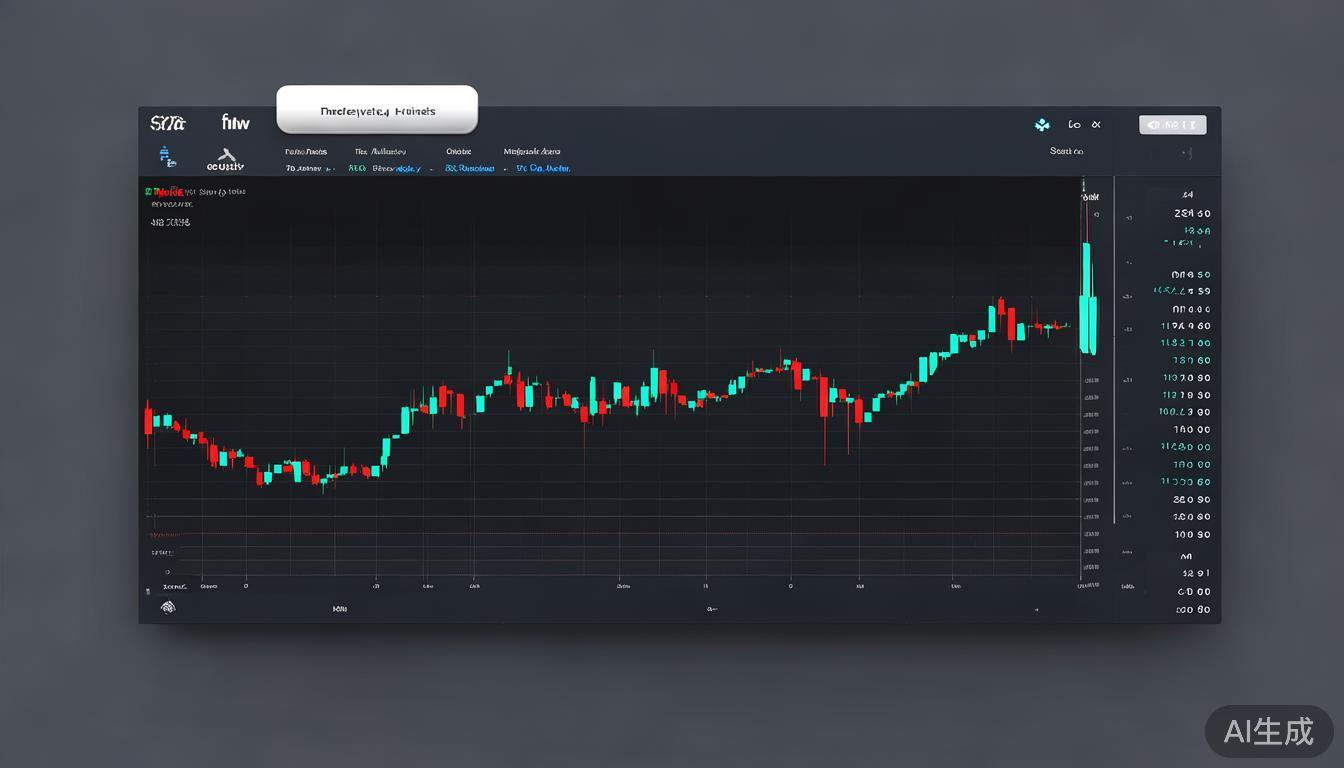The width and height of the screenshot is (1344, 768).
Task: Select the top white price in the right column
Action: click(1192, 213)
